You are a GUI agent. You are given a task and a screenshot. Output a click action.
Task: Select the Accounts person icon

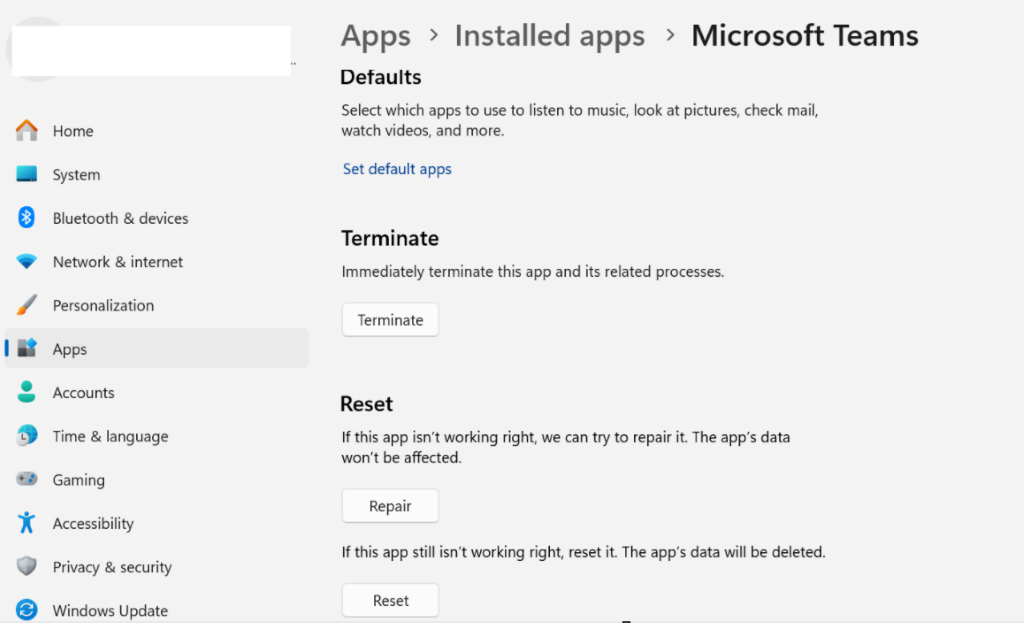tap(27, 393)
